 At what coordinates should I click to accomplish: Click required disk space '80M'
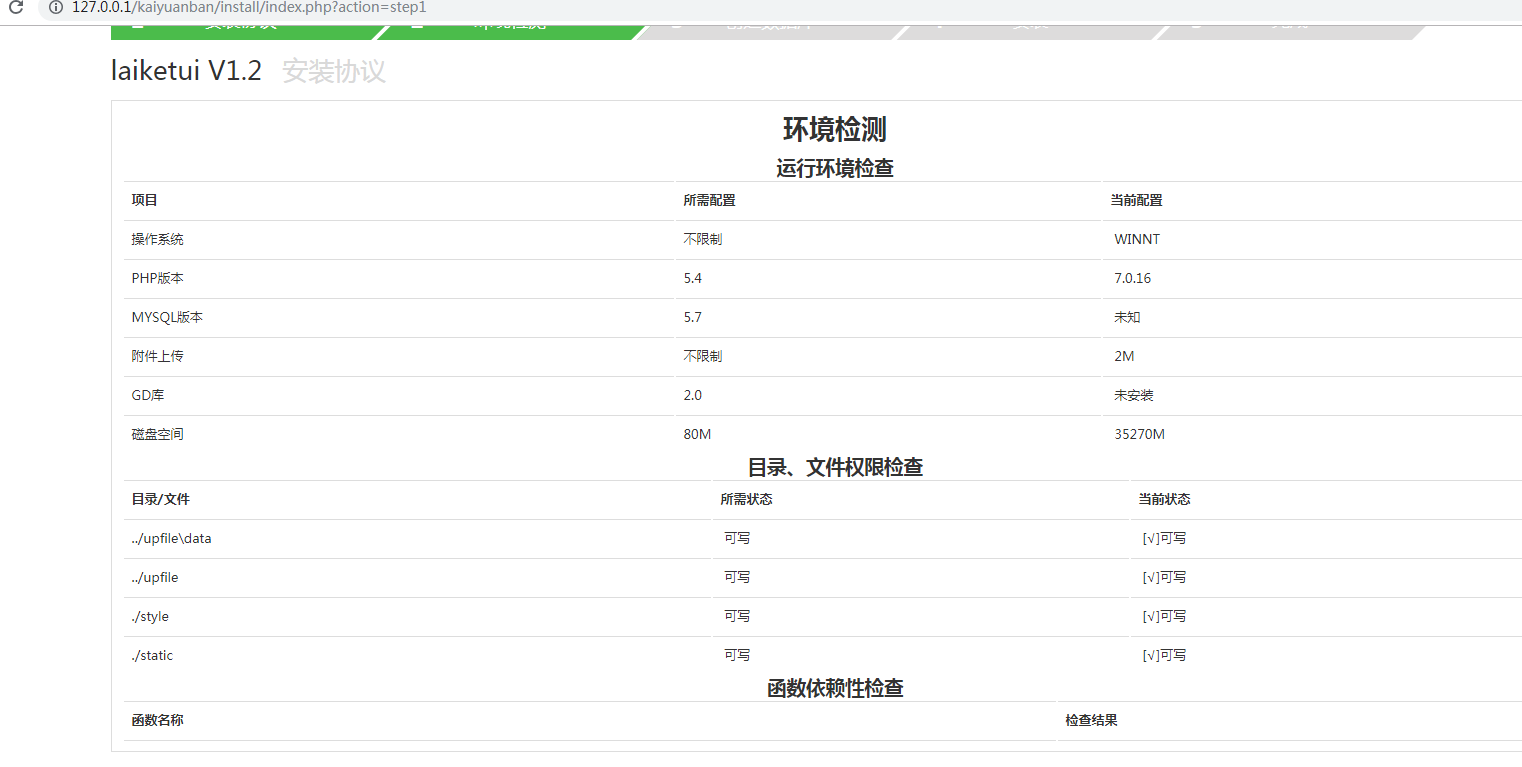(x=697, y=434)
